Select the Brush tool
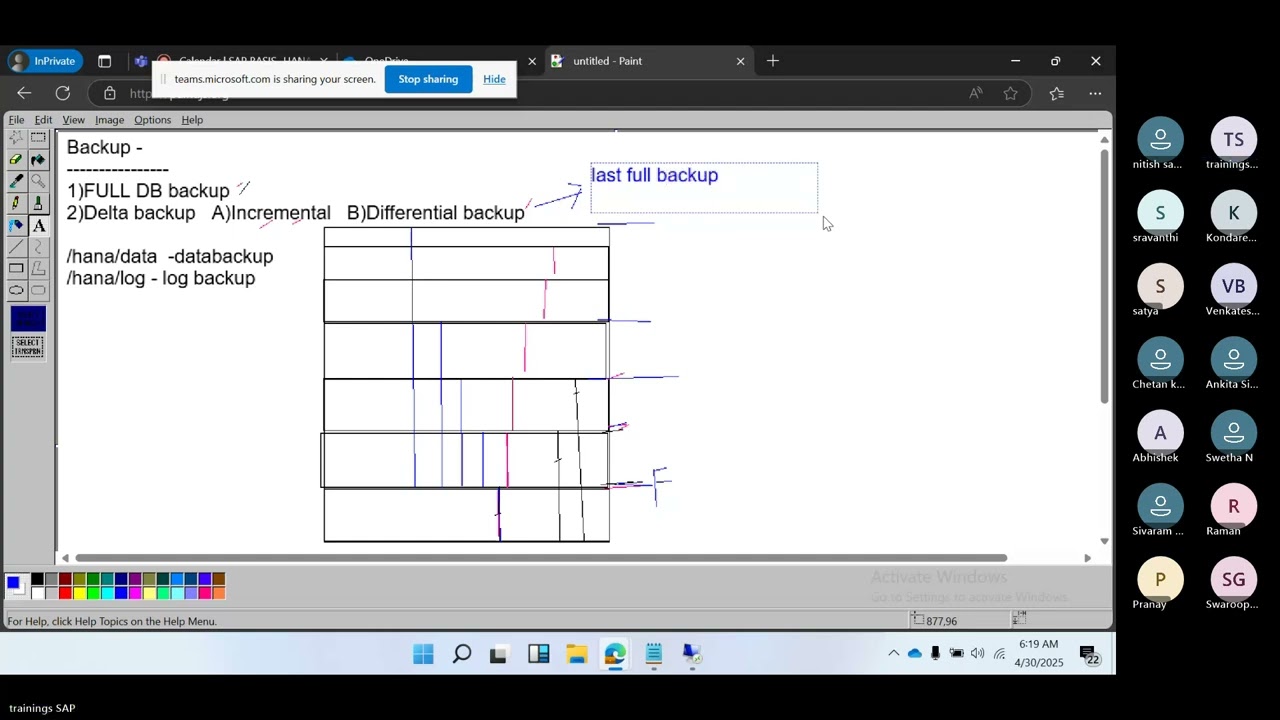Screen dimensions: 1280x720 (x=38, y=203)
